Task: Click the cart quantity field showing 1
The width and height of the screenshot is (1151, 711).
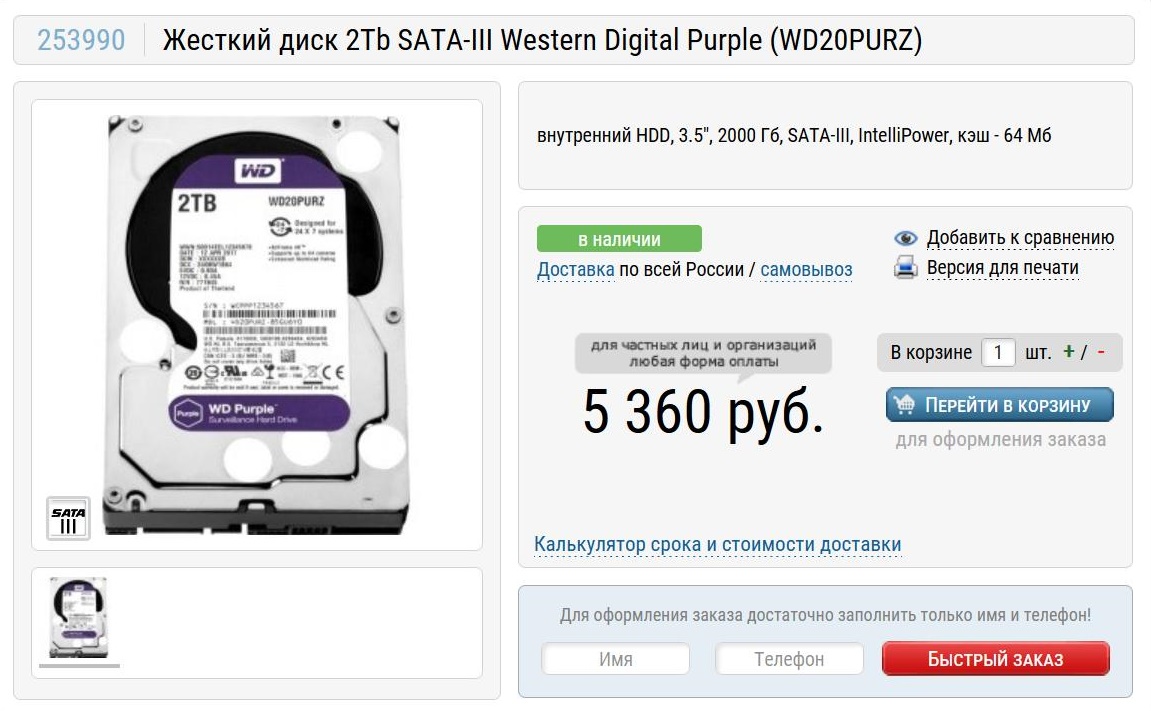Action: pyautogui.click(x=998, y=352)
